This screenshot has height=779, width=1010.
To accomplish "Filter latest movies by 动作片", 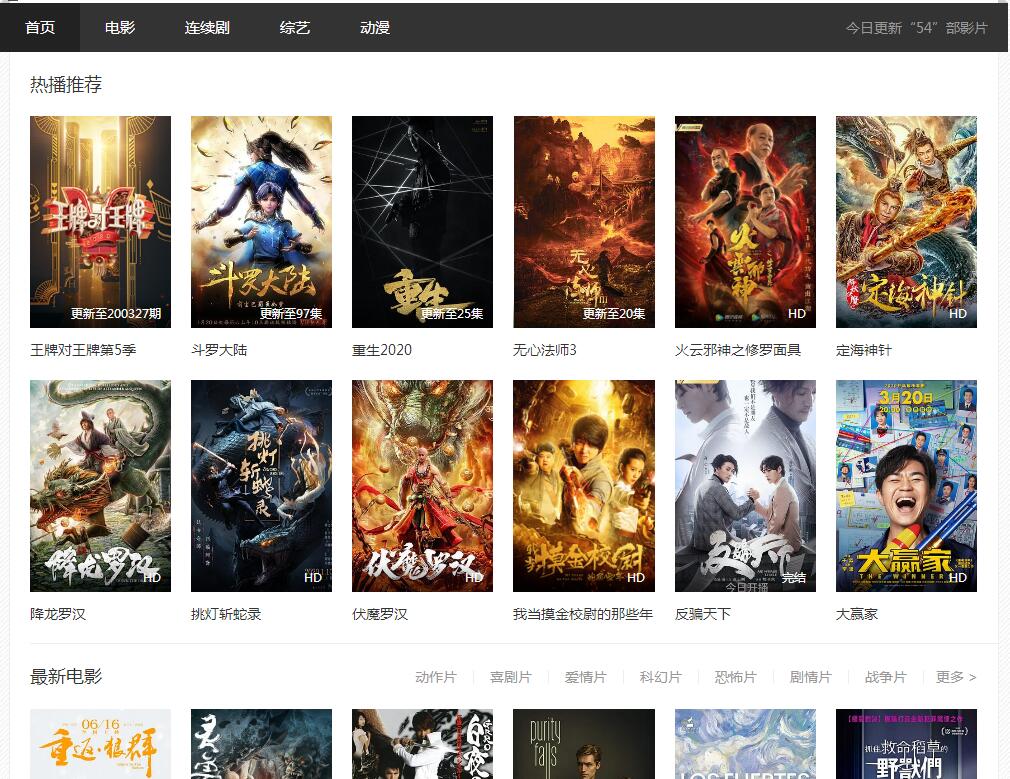I will pyautogui.click(x=436, y=677).
